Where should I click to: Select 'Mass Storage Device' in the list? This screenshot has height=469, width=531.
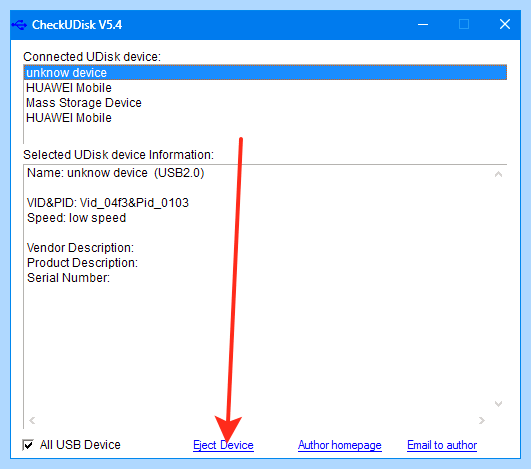[84, 103]
